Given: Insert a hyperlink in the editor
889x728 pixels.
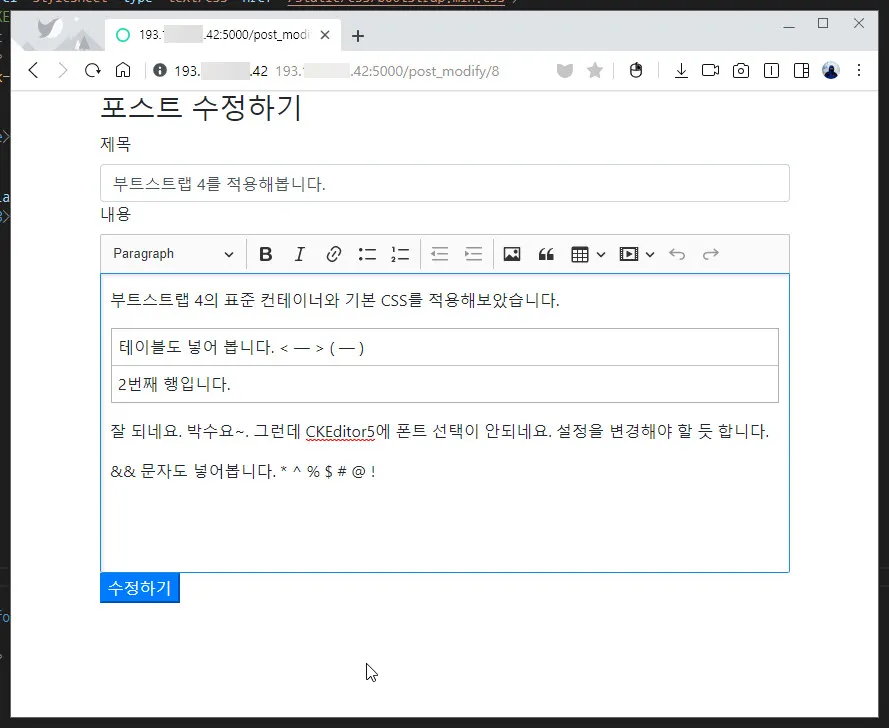Looking at the screenshot, I should (333, 253).
